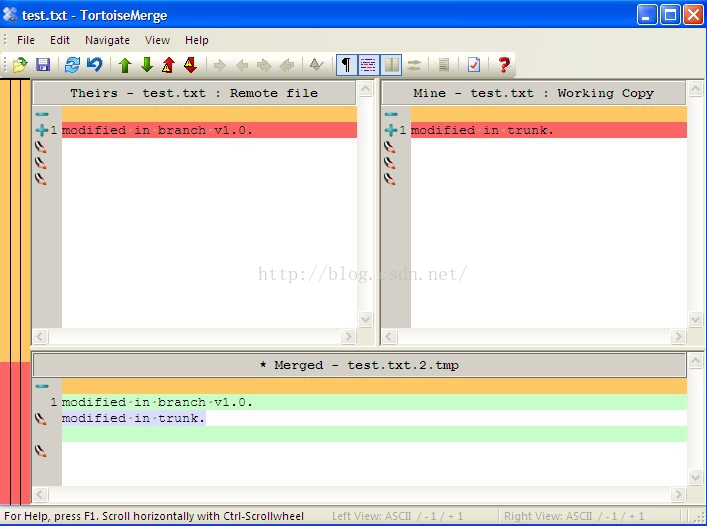Click the greyed double left-arrow block icon

point(286,65)
